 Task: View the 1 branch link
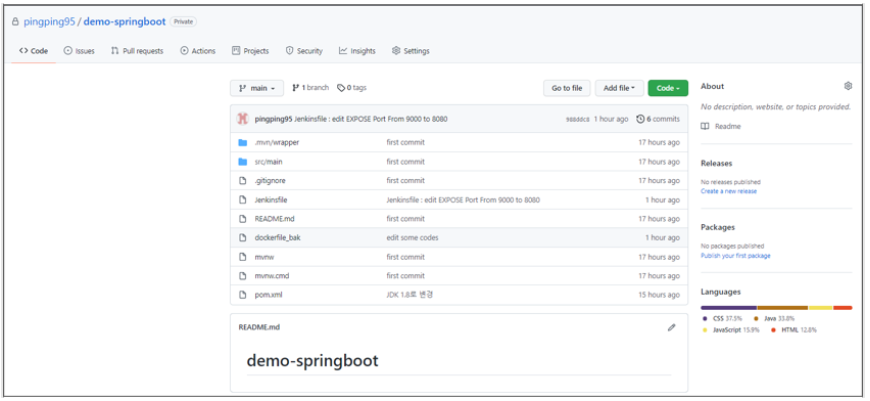point(311,88)
